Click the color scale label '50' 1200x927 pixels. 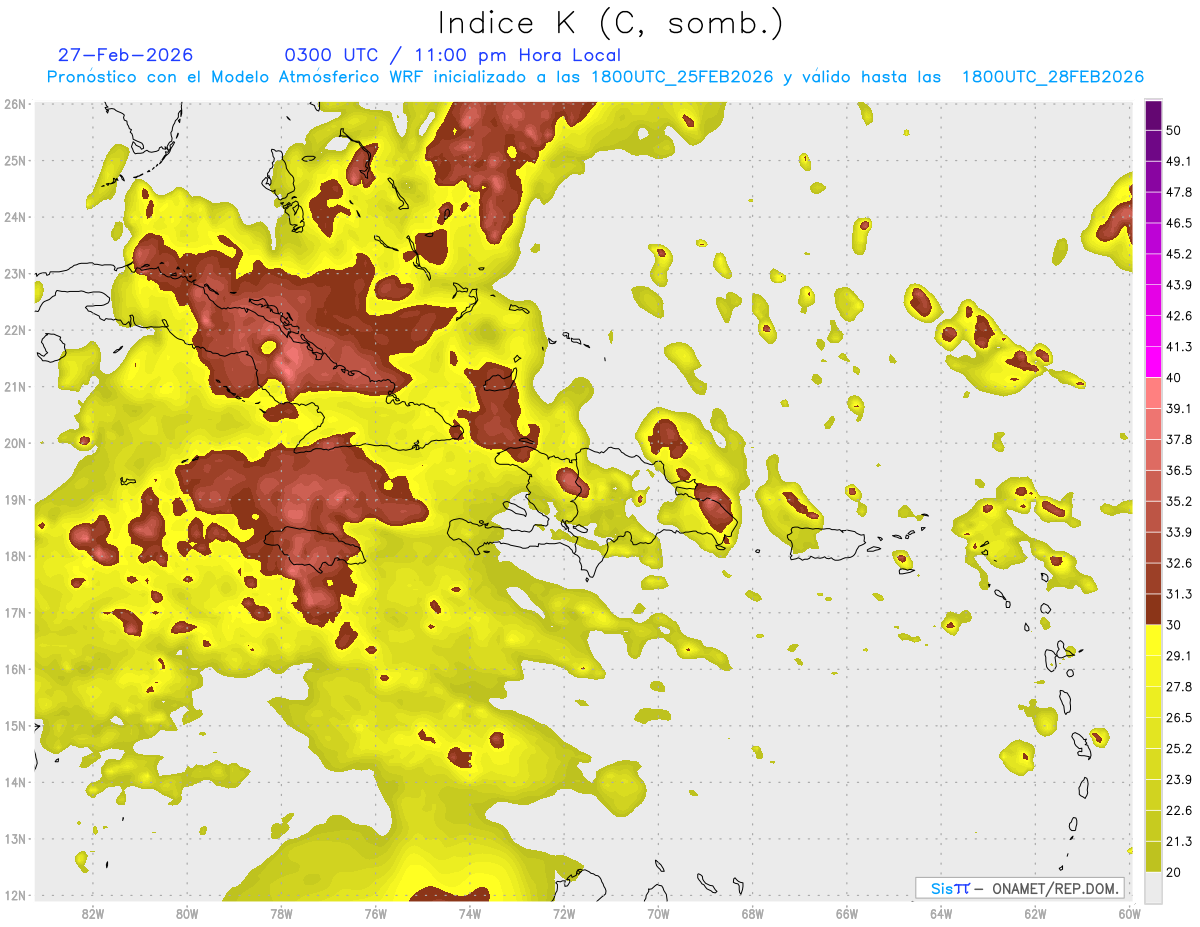(x=1174, y=130)
